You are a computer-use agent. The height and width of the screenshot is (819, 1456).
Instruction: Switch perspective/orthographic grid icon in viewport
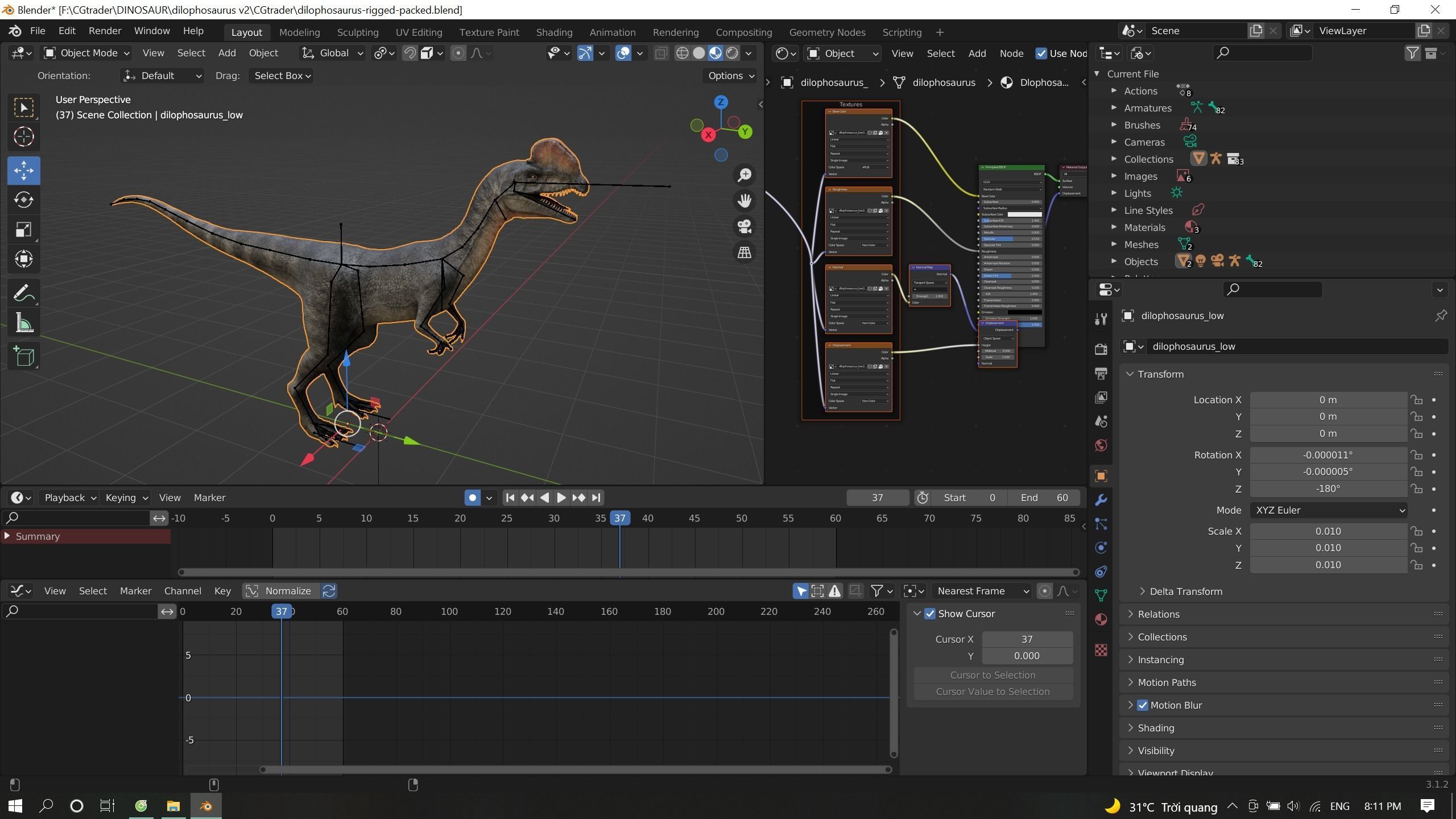744,252
